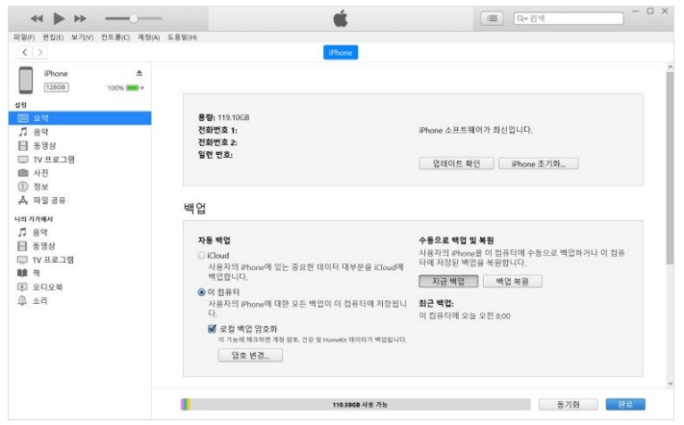The height and width of the screenshot is (425, 684).
Task: Open 오디오북 (Audiobooks) under 나의 기기에서
Action: pyautogui.click(x=47, y=287)
